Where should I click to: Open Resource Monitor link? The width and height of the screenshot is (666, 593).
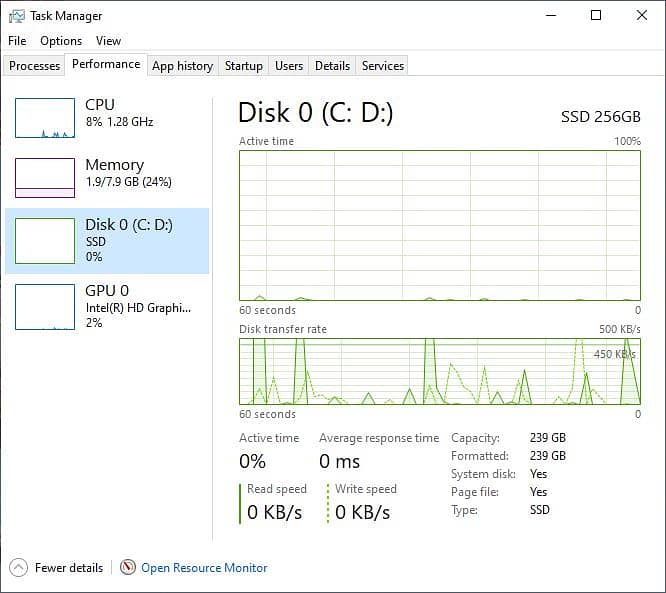(x=204, y=568)
